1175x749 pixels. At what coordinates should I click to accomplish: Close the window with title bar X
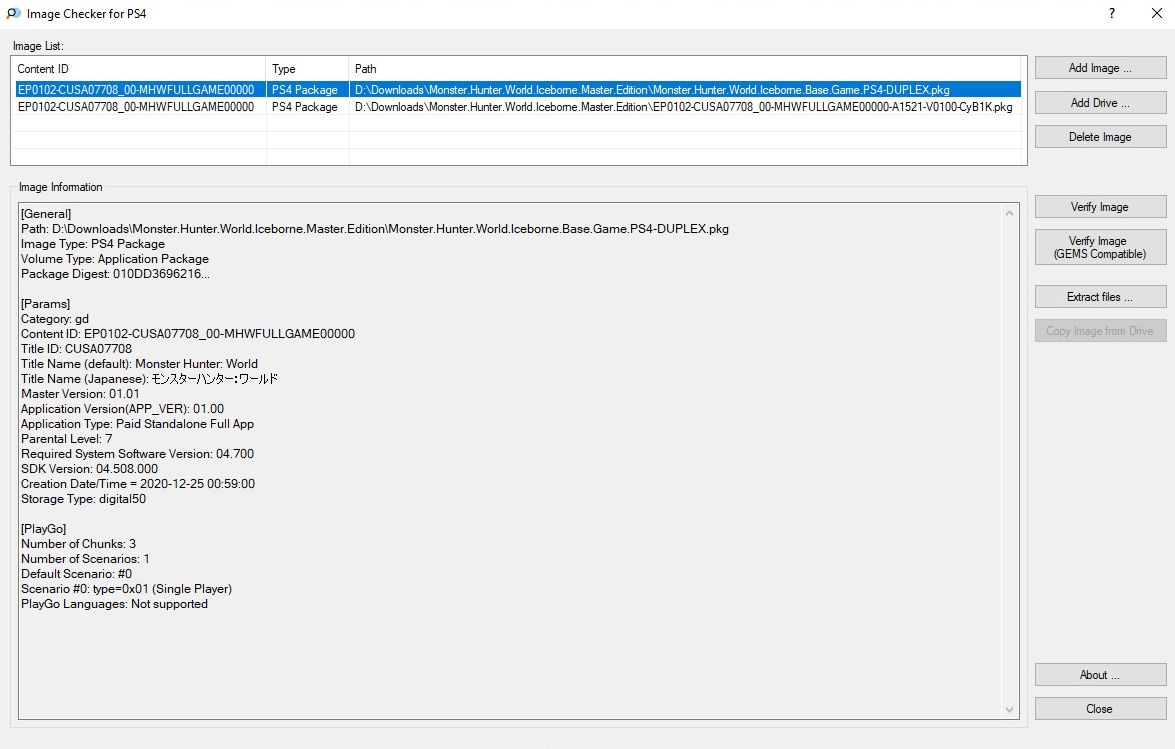pyautogui.click(x=1157, y=13)
